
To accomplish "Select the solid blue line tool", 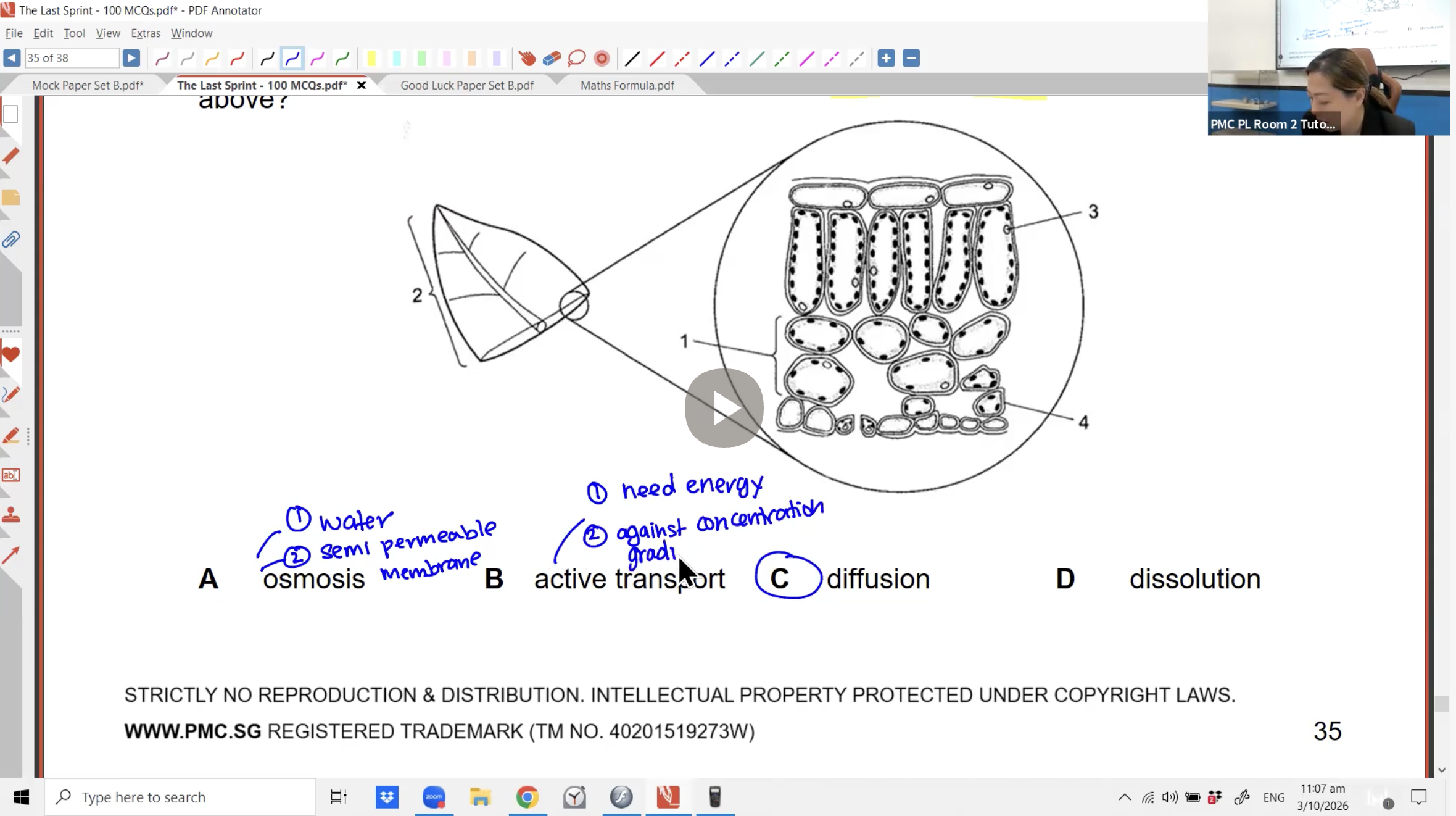I will click(x=707, y=58).
